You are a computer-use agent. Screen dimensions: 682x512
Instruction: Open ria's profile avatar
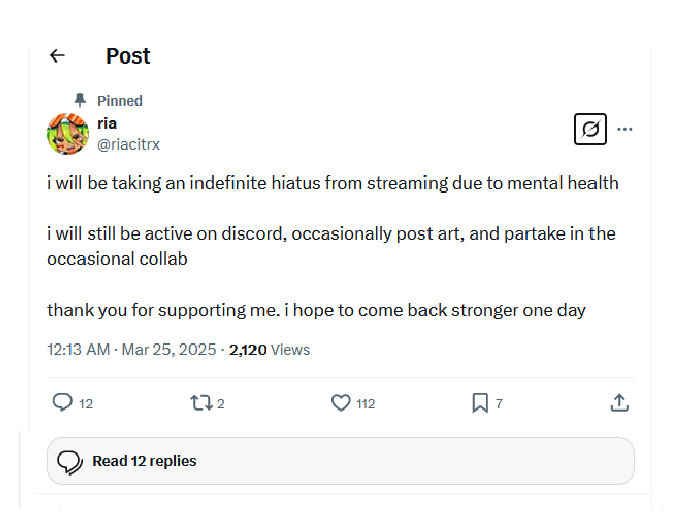68,133
